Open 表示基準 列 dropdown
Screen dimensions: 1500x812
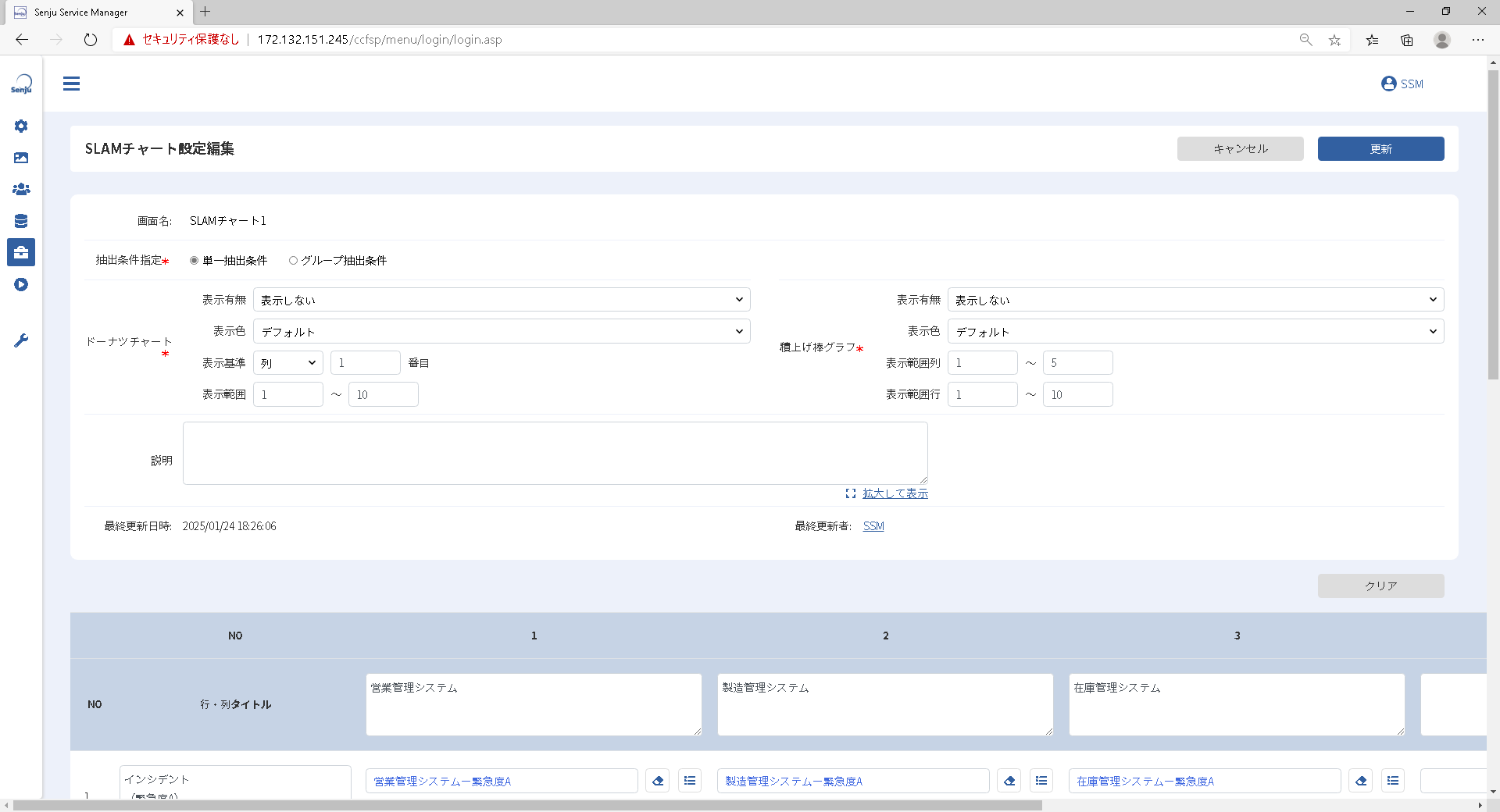[288, 363]
